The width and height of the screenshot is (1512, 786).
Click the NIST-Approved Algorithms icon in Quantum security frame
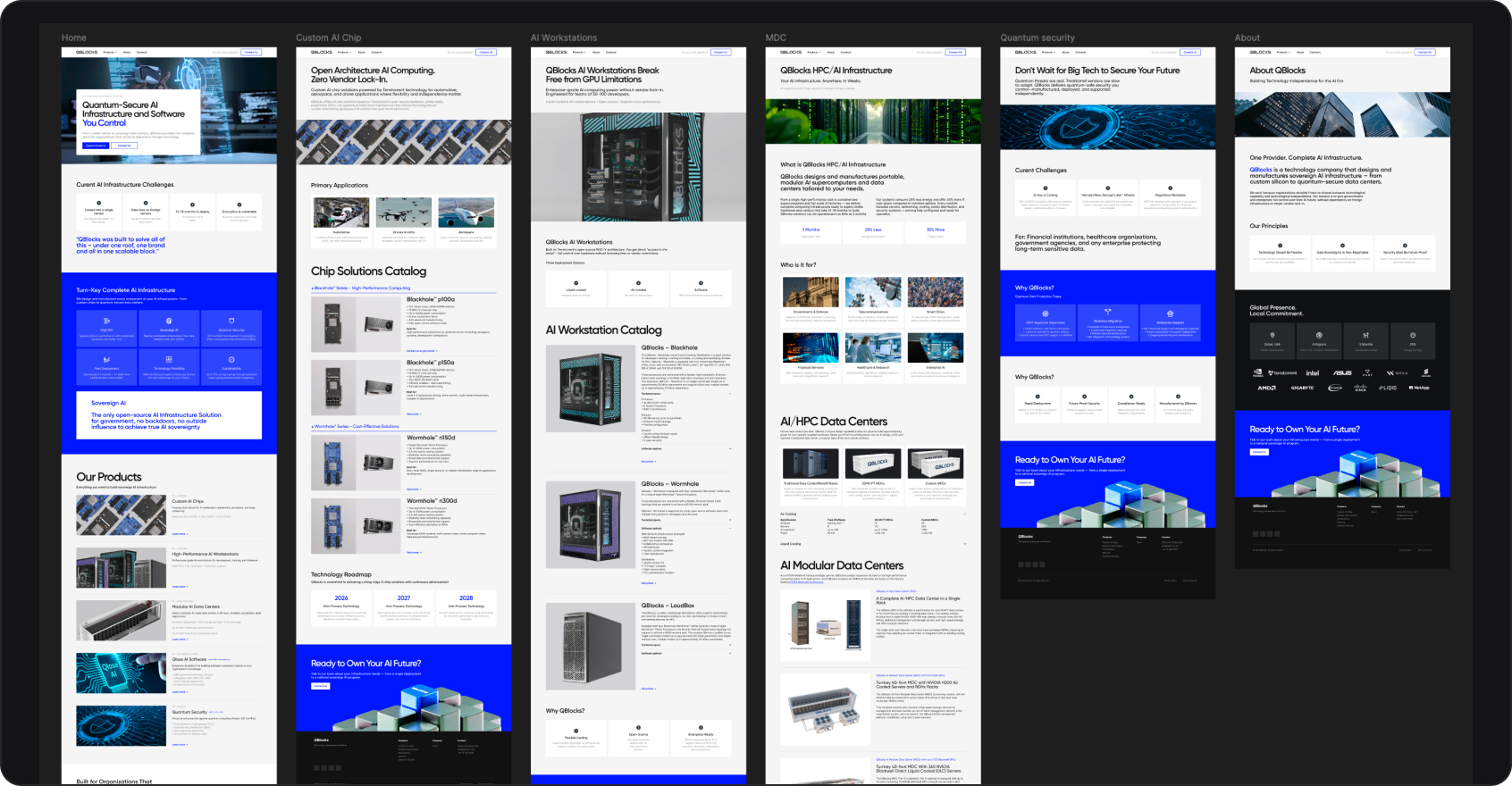(1046, 314)
